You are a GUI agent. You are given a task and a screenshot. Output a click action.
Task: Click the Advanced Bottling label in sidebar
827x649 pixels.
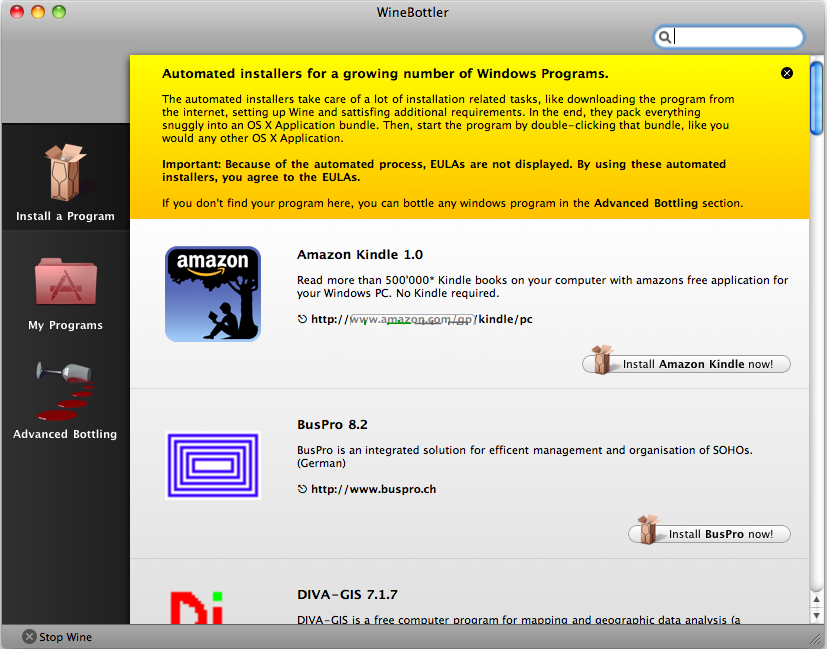(65, 434)
